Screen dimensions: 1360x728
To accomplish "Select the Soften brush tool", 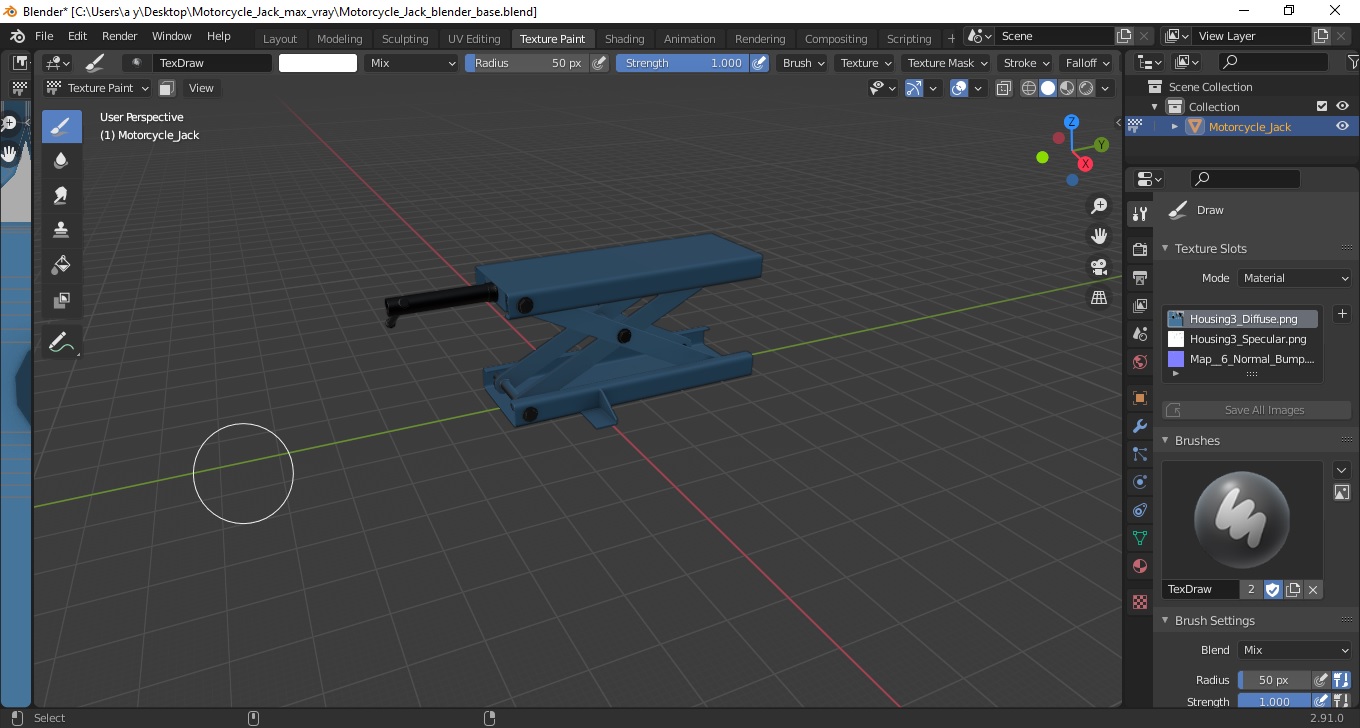I will [x=61, y=160].
